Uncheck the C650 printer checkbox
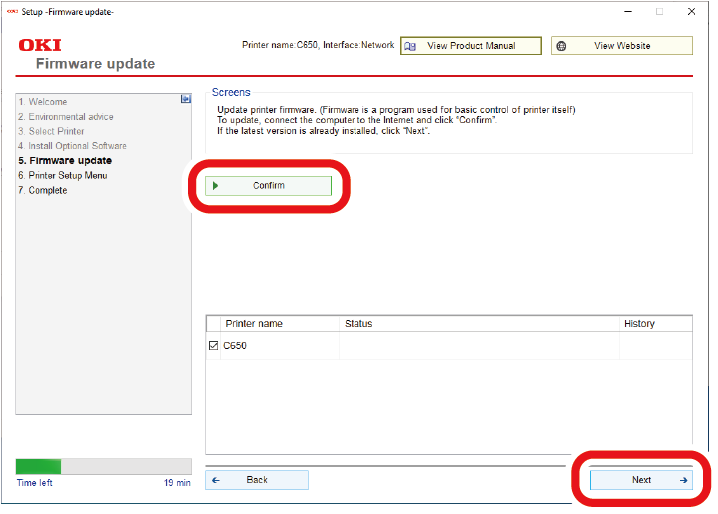The image size is (718, 514). [213, 346]
